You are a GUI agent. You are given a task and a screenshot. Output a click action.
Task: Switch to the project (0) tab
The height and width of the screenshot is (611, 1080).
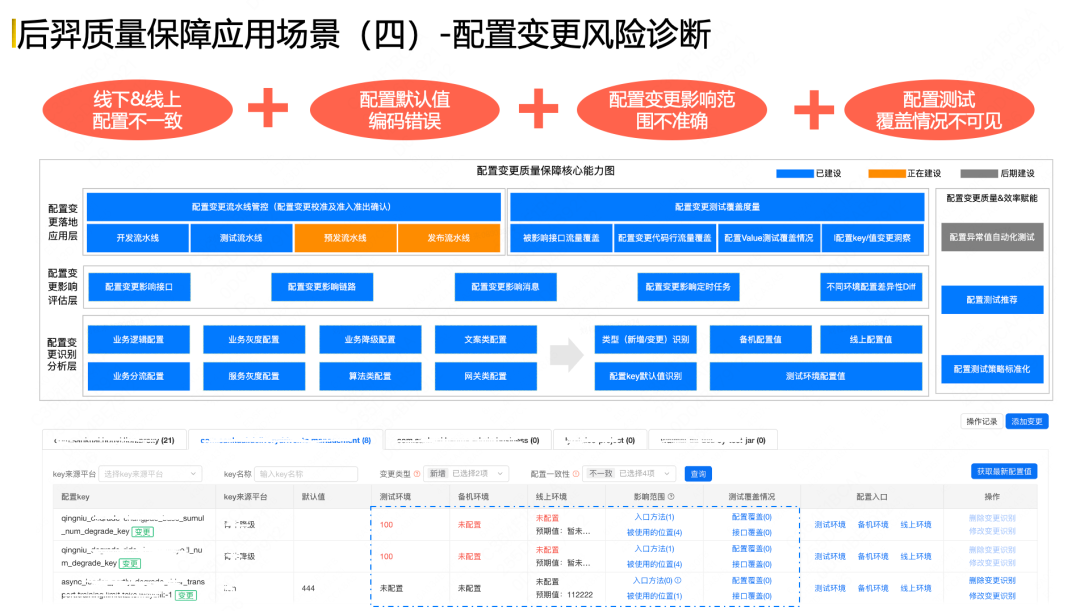(x=599, y=440)
